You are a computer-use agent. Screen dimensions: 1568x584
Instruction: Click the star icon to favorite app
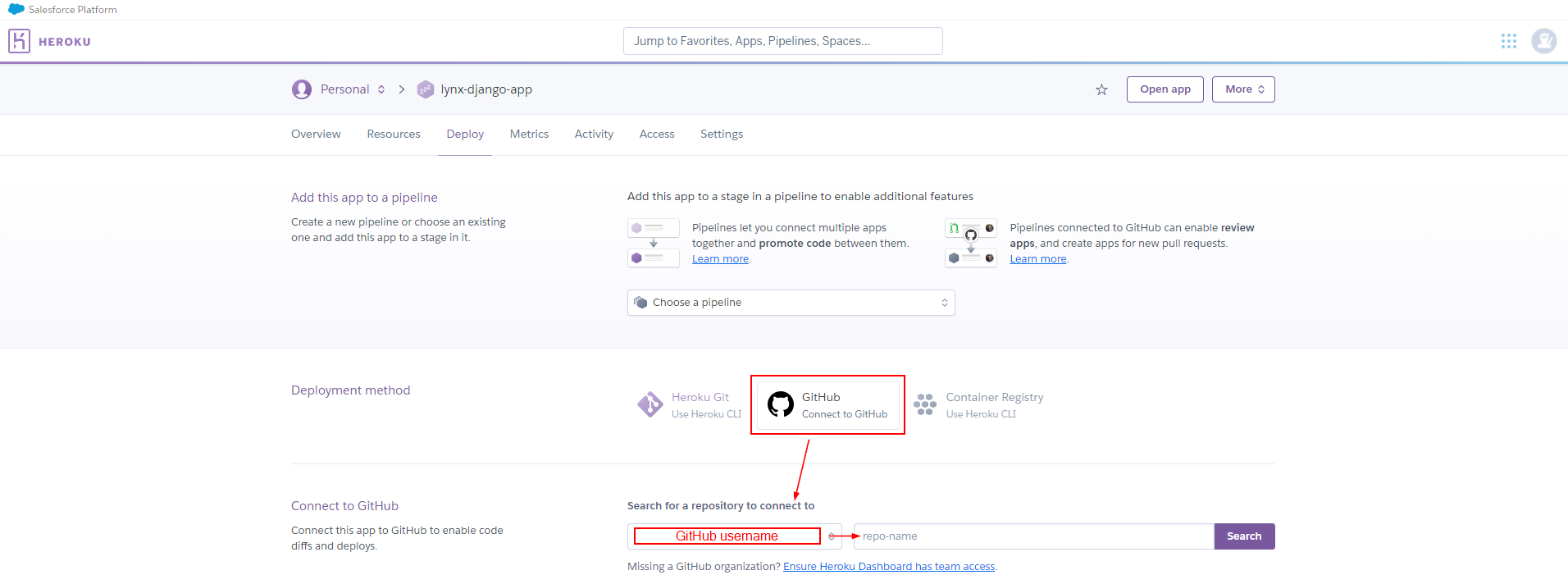1101,89
